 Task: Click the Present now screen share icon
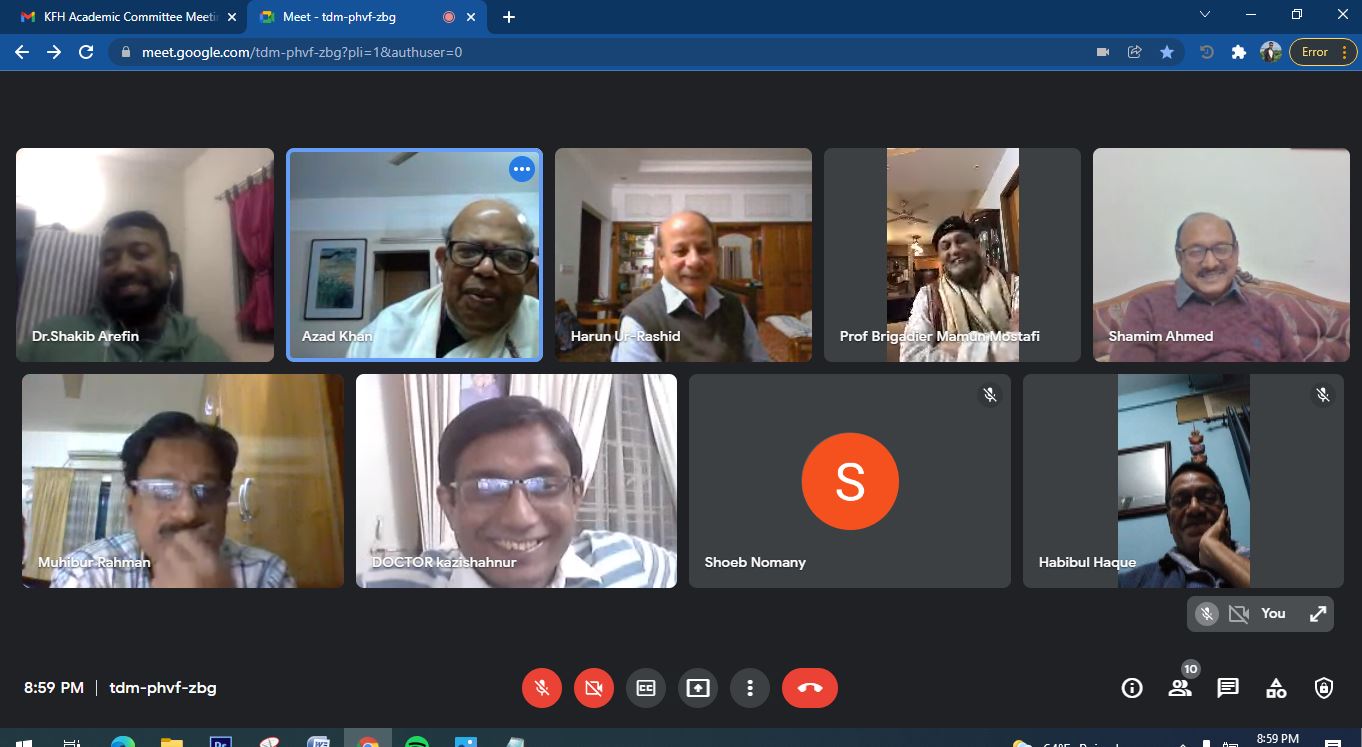[698, 688]
